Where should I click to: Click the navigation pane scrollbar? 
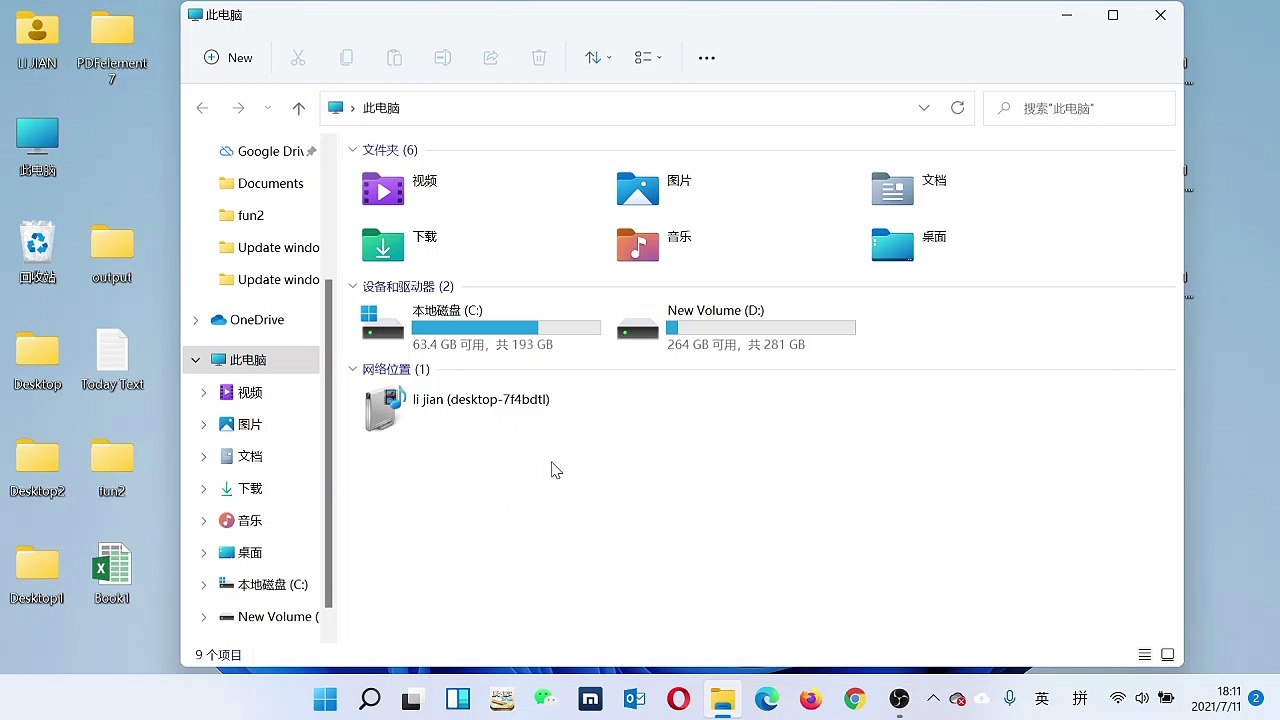pos(328,443)
